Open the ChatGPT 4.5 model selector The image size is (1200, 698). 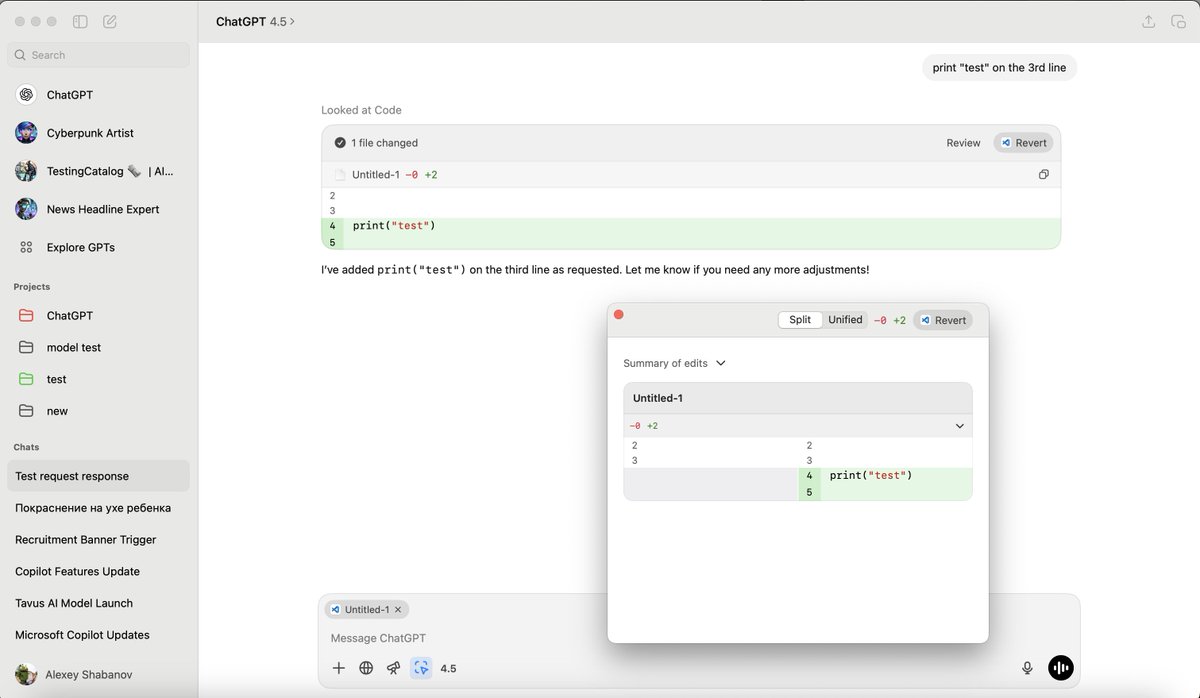(256, 21)
